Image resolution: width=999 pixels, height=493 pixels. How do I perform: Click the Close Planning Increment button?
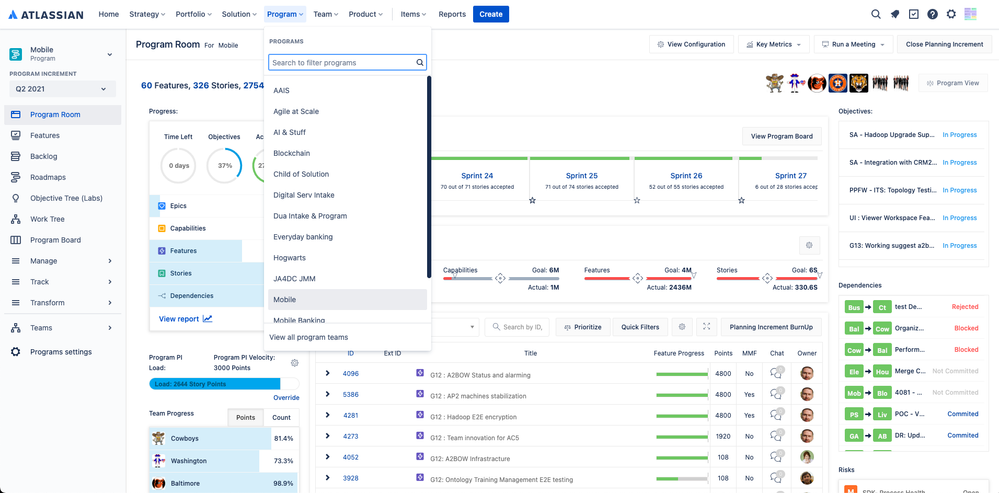pyautogui.click(x=944, y=45)
